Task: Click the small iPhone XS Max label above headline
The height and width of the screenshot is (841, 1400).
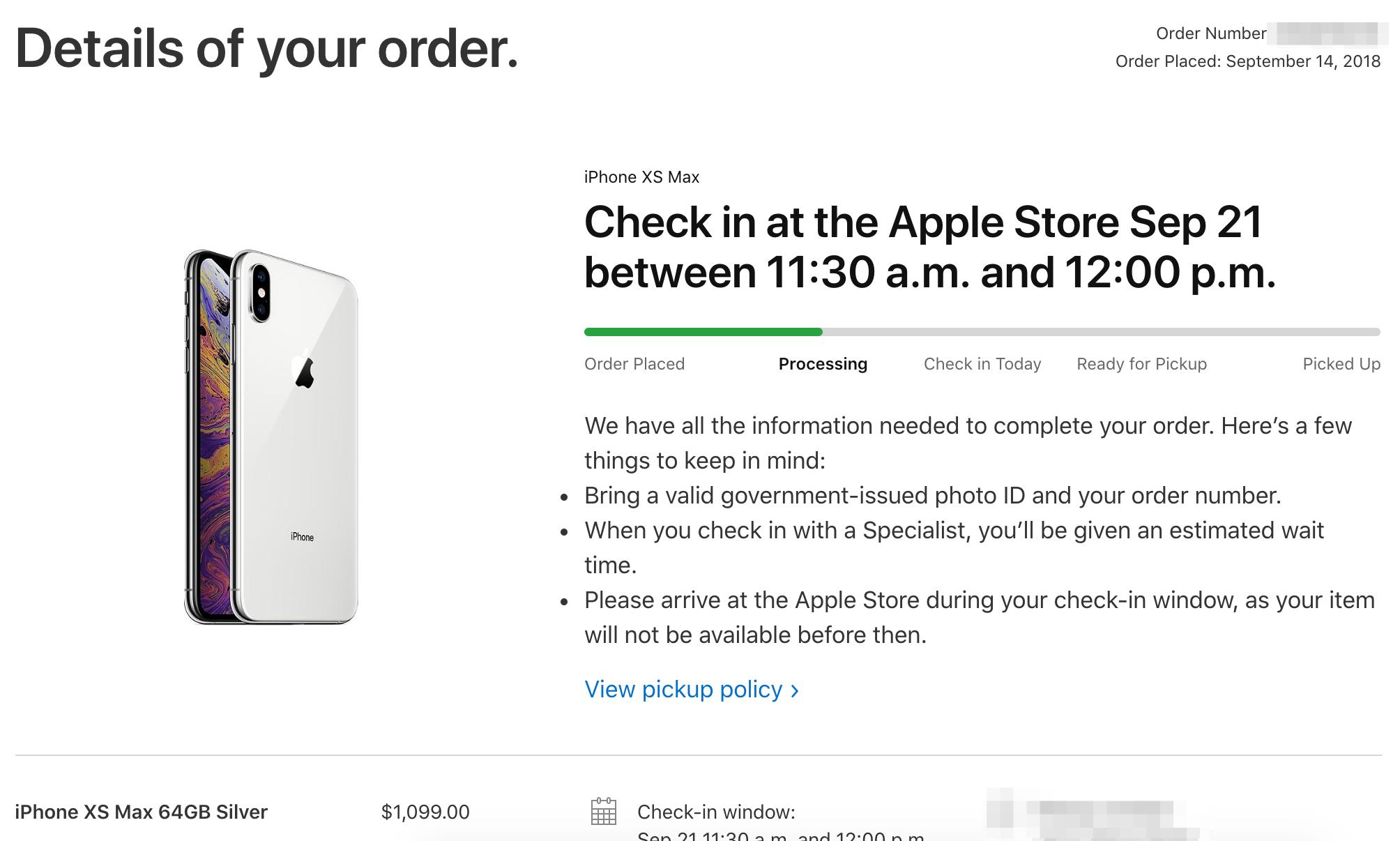Action: (x=641, y=177)
